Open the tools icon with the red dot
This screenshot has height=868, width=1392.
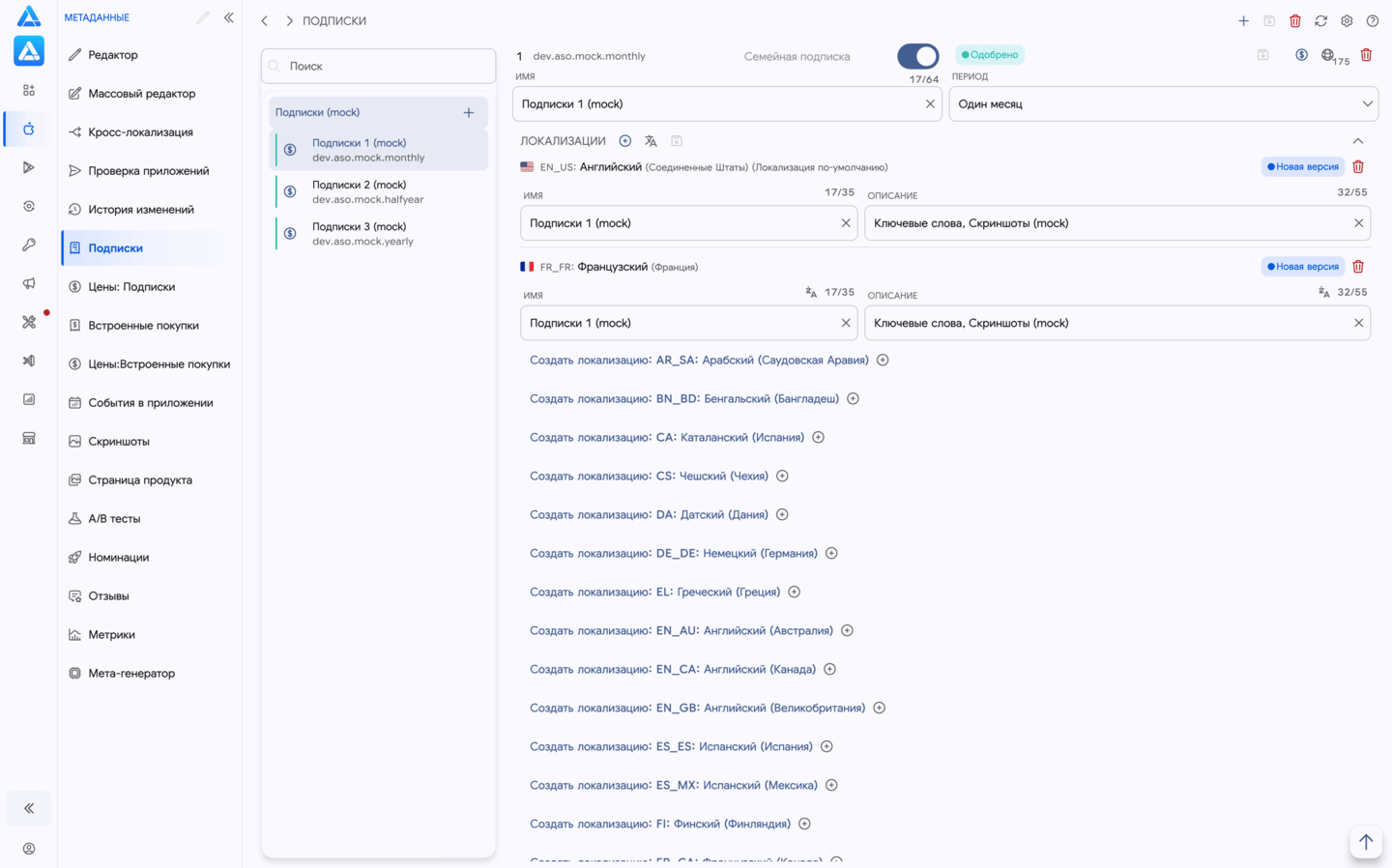(x=29, y=322)
